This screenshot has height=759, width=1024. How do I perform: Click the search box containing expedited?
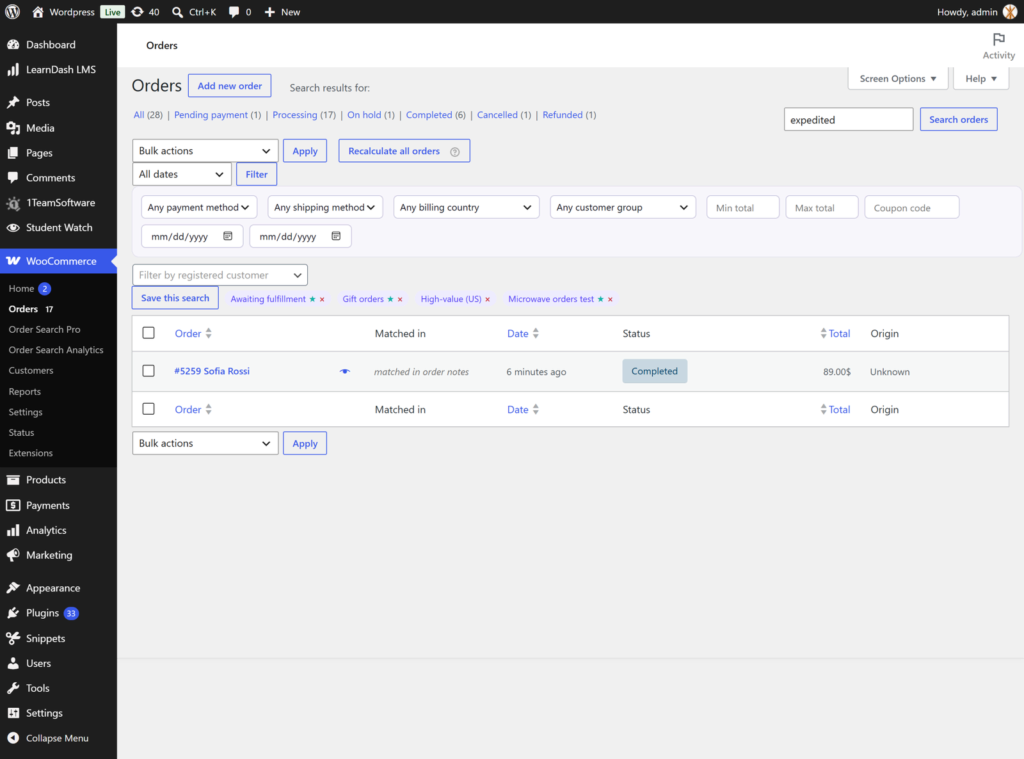848,120
